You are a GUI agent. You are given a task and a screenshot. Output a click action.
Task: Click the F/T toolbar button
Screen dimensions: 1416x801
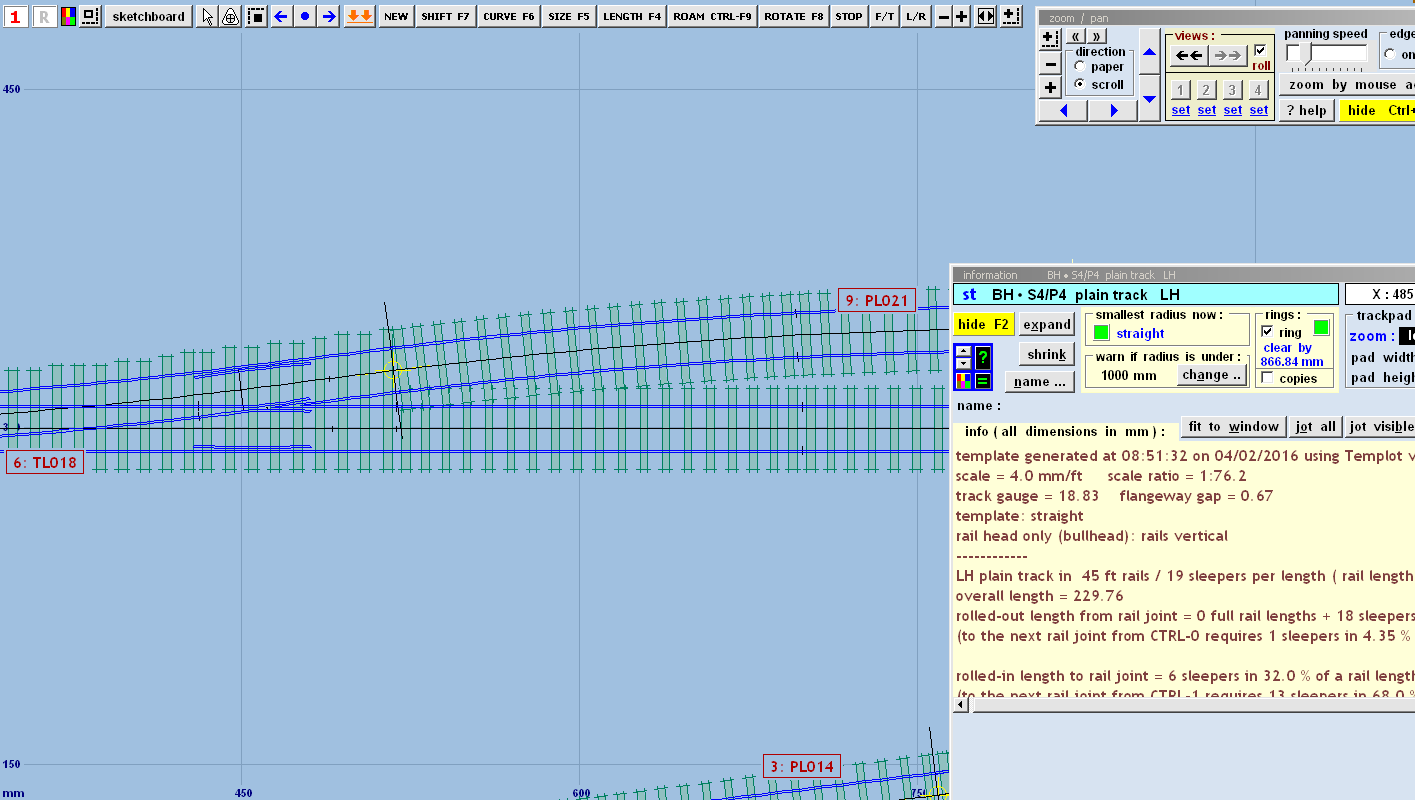click(885, 16)
